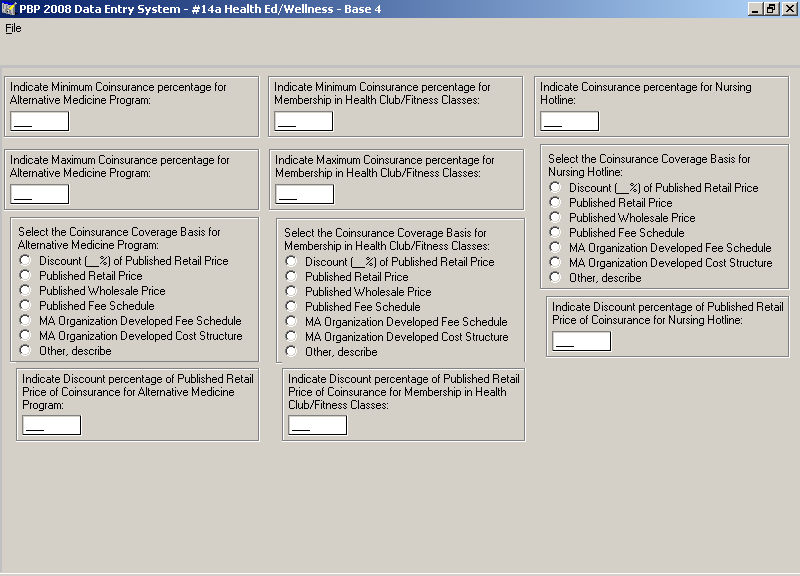Select Other, describe for Alternative Medicine Program
This screenshot has height=576, width=800.
65,351
